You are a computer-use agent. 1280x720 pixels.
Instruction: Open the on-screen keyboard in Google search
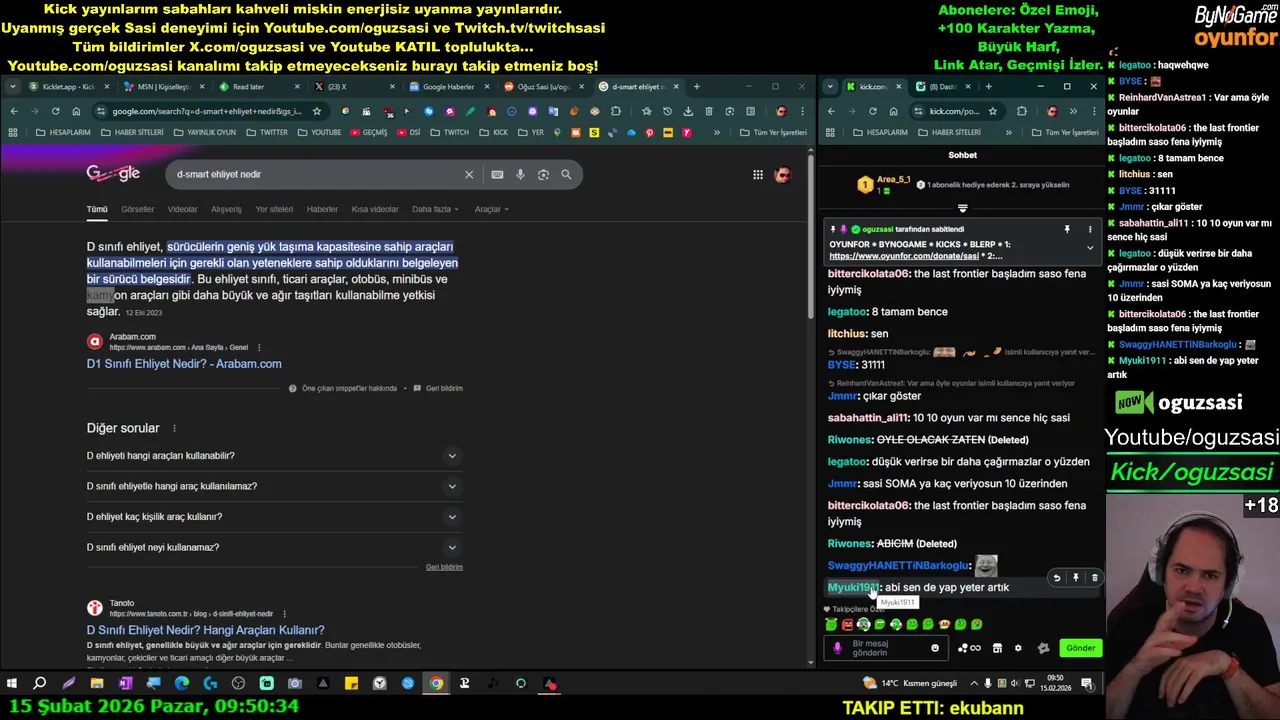(497, 174)
